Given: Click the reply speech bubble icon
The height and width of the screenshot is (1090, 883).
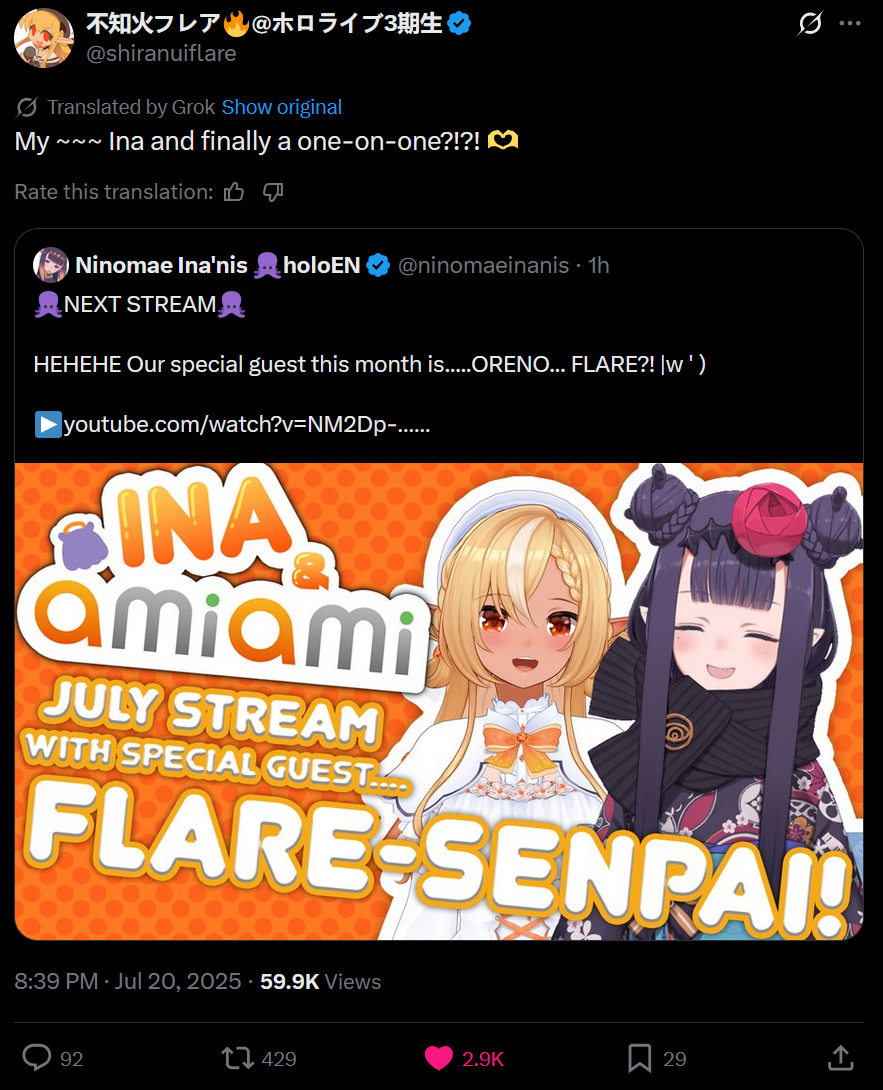Looking at the screenshot, I should tap(37, 1058).
